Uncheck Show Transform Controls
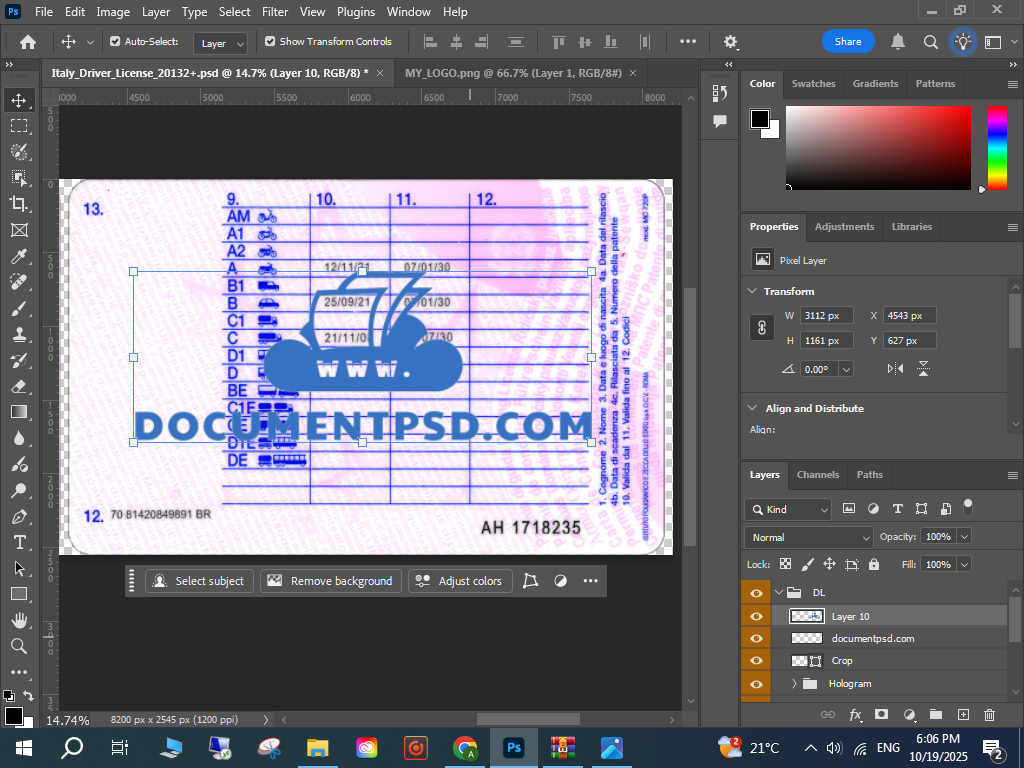The width and height of the screenshot is (1024, 768). (x=270, y=42)
